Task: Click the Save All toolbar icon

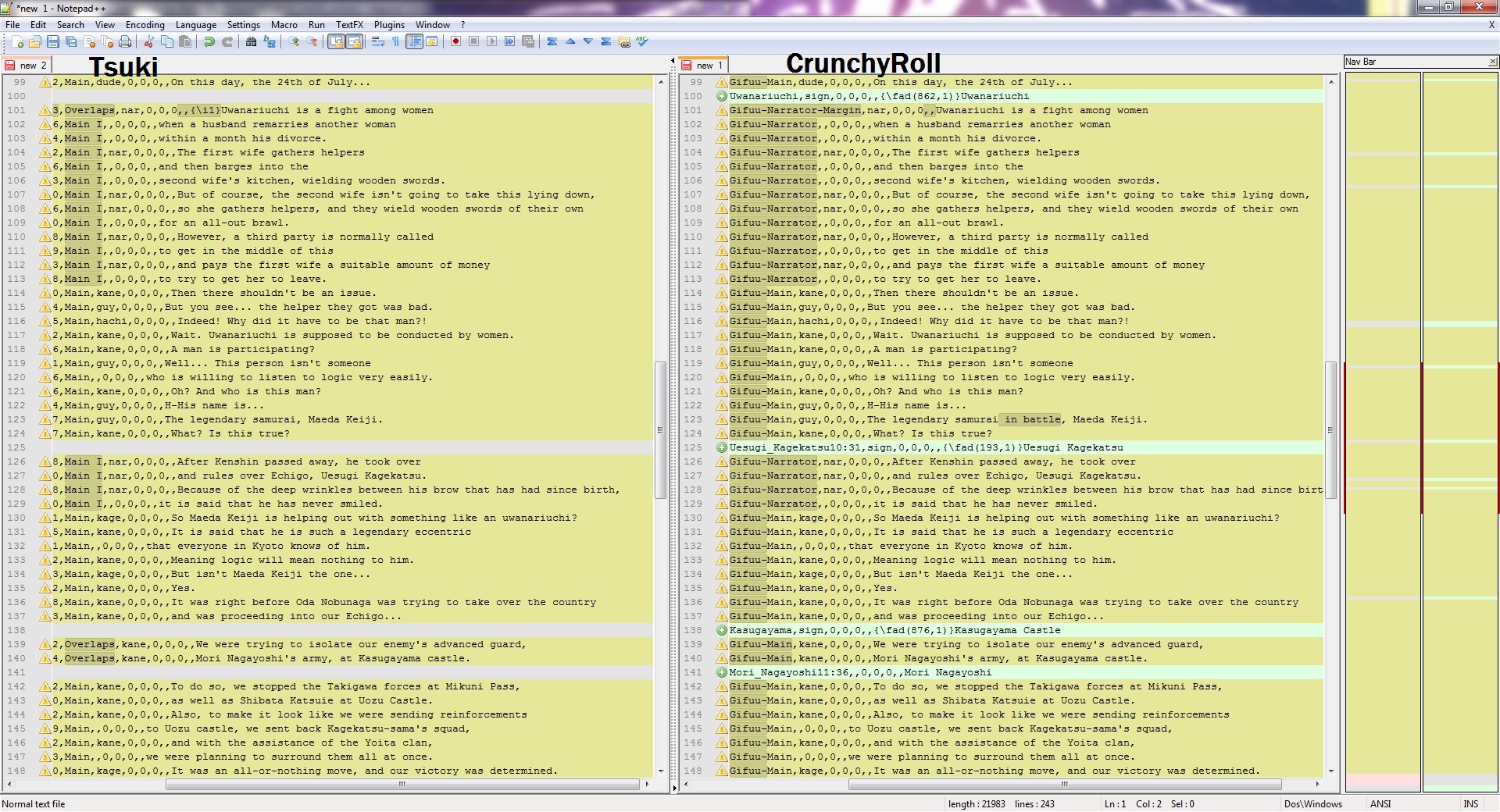Action: tap(71, 42)
